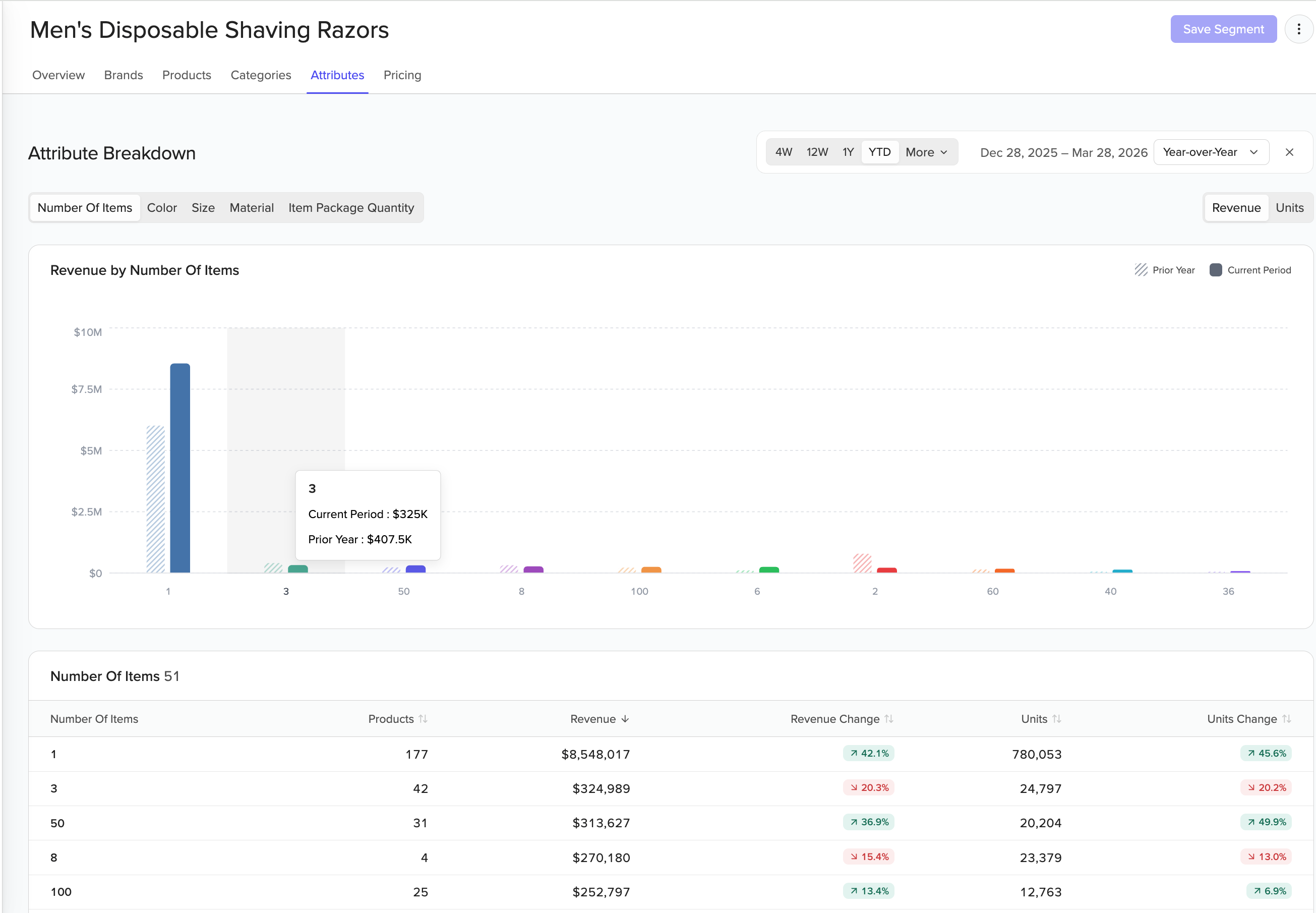Open the Year-over-Year comparison dropdown

[1211, 152]
